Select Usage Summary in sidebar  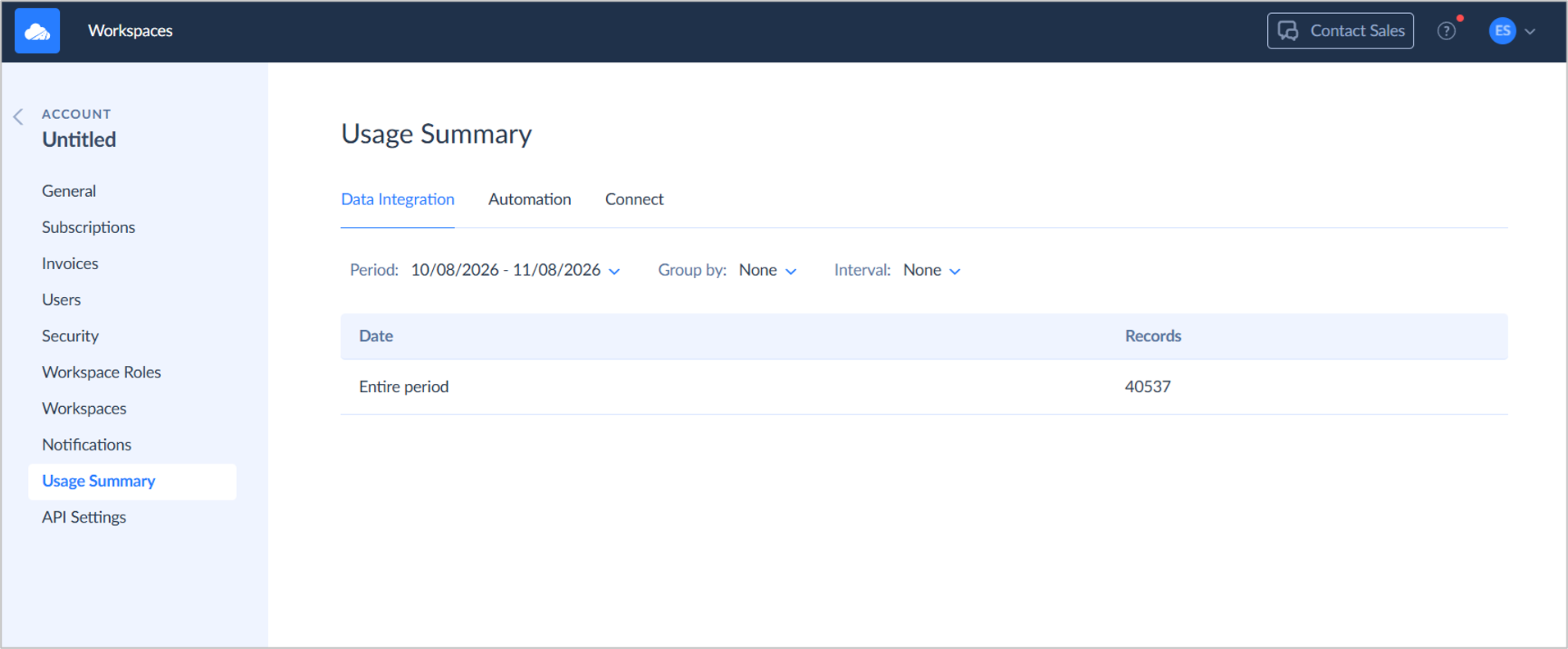click(132, 482)
